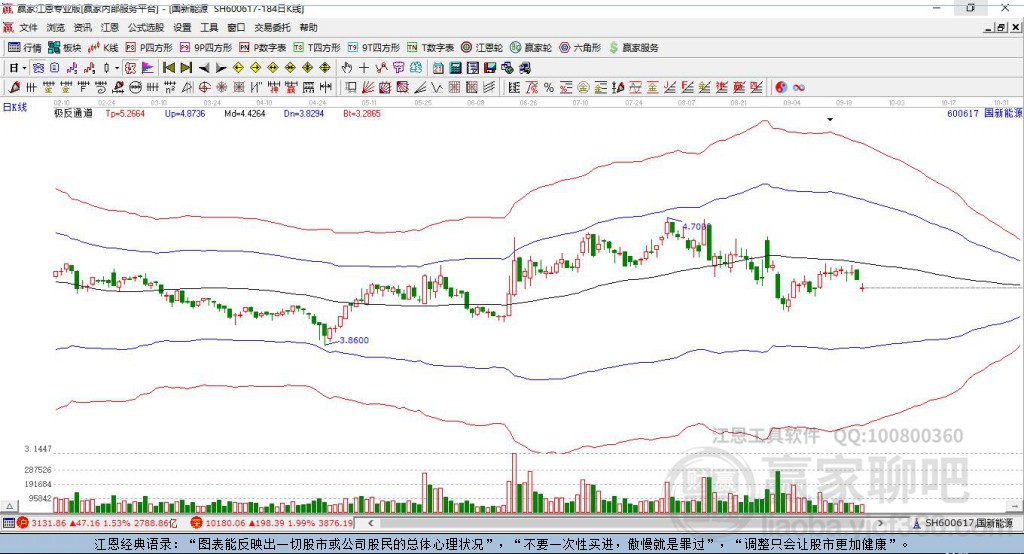Image resolution: width=1024 pixels, height=554 pixels.
Task: Open the T数字表 table
Action: coord(430,48)
